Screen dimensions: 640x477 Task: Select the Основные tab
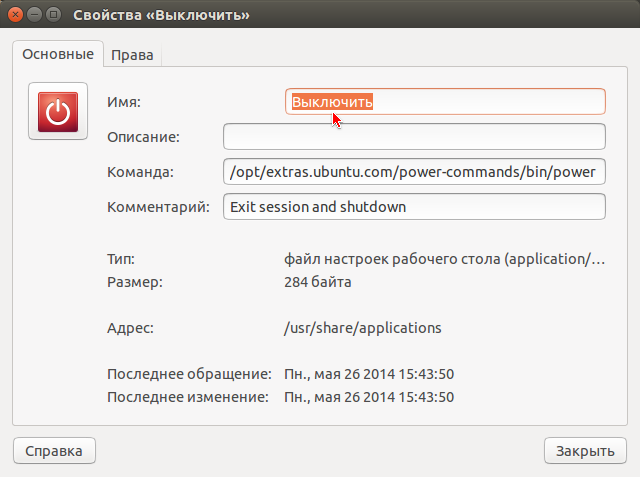[x=58, y=54]
